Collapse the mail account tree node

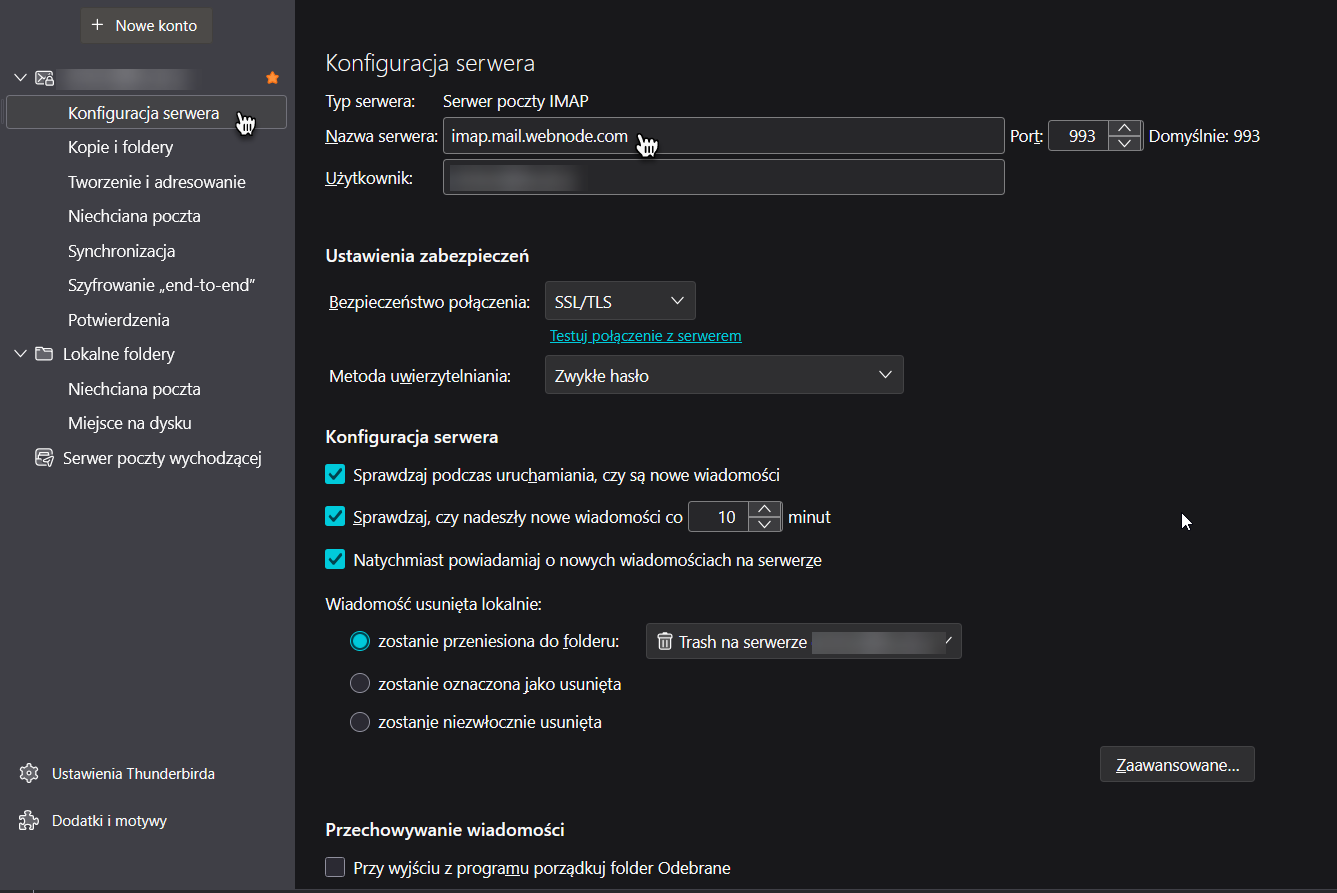tap(20, 77)
